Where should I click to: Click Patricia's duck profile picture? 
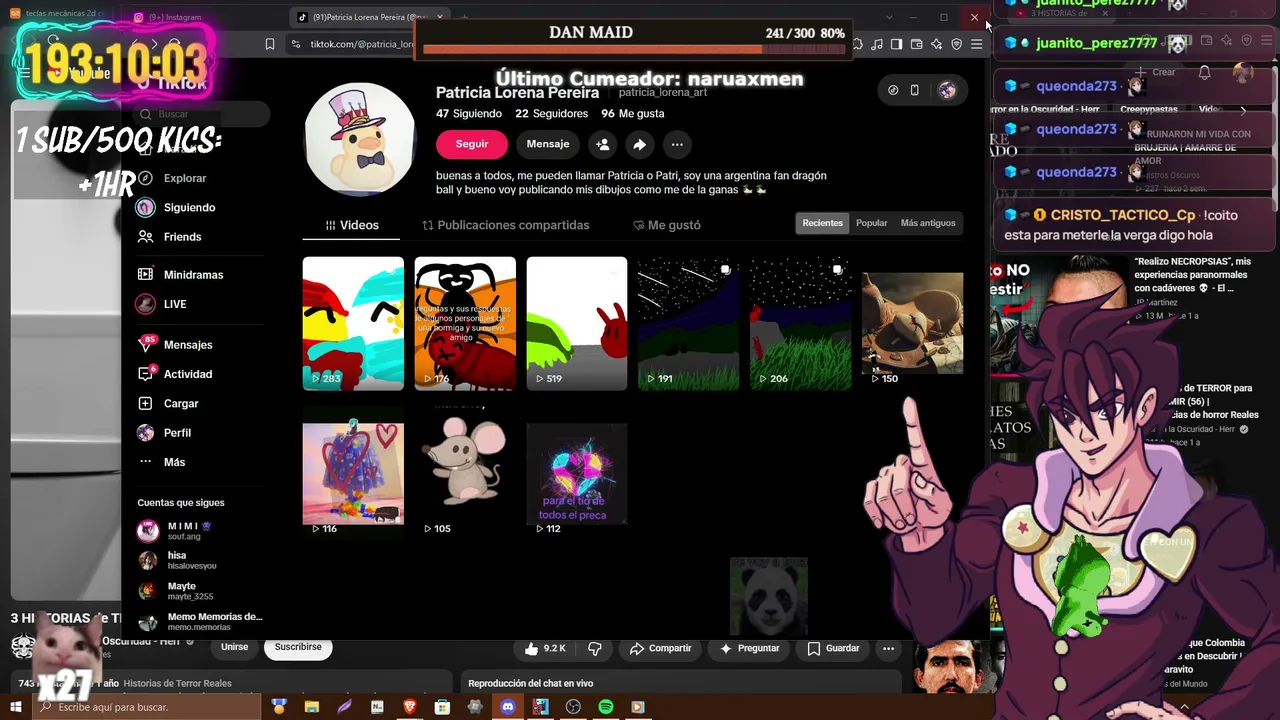coord(359,139)
